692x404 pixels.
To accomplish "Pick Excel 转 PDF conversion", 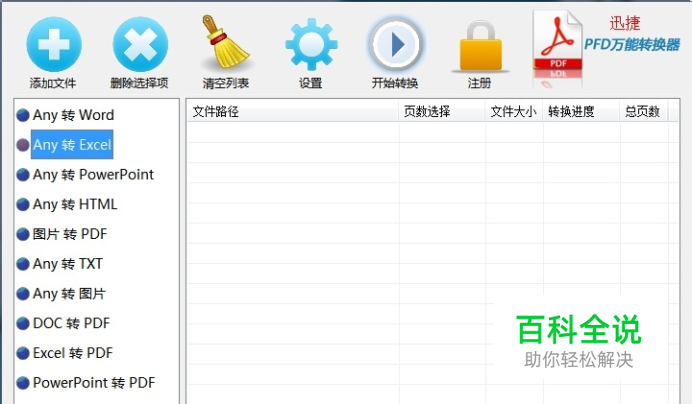I will click(73, 353).
